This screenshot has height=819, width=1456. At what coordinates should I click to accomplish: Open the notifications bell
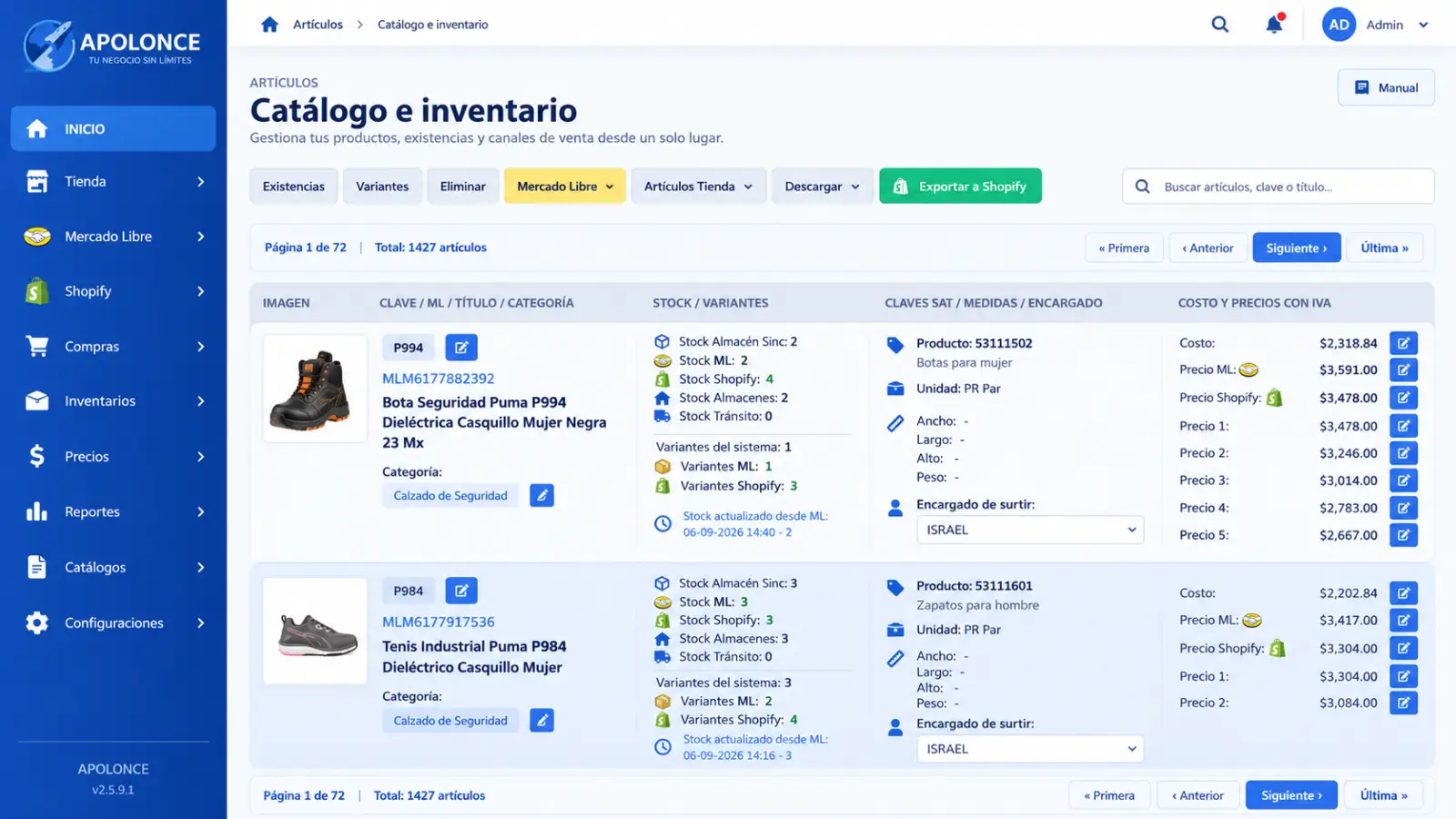1274,25
